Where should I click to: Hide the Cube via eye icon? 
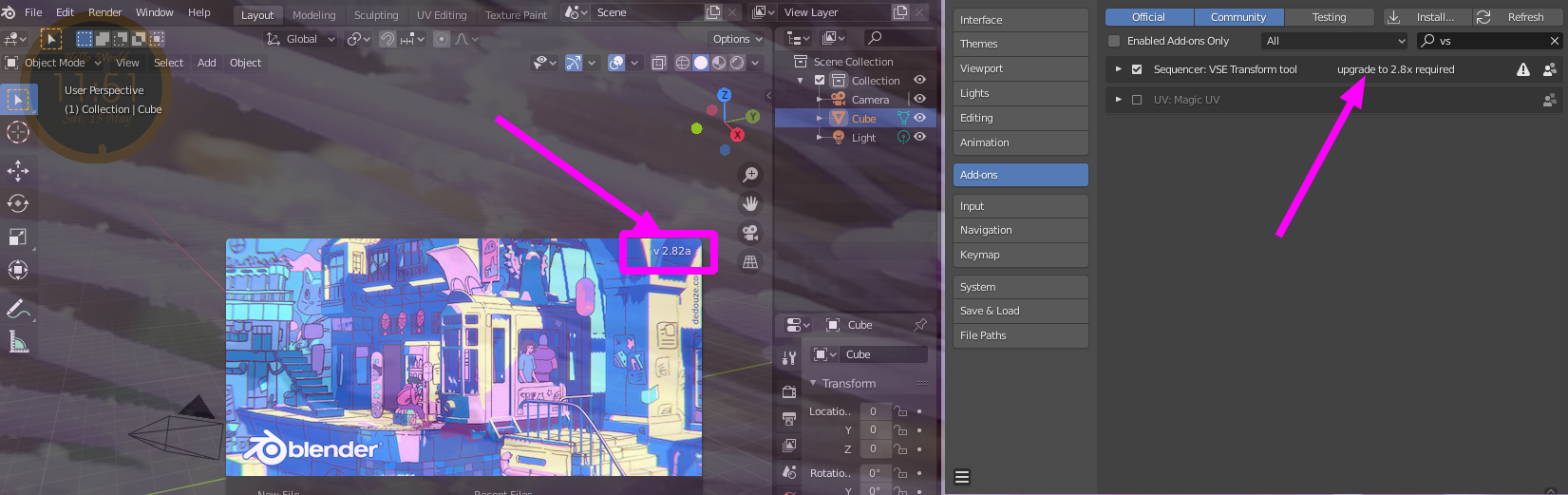pos(919,118)
